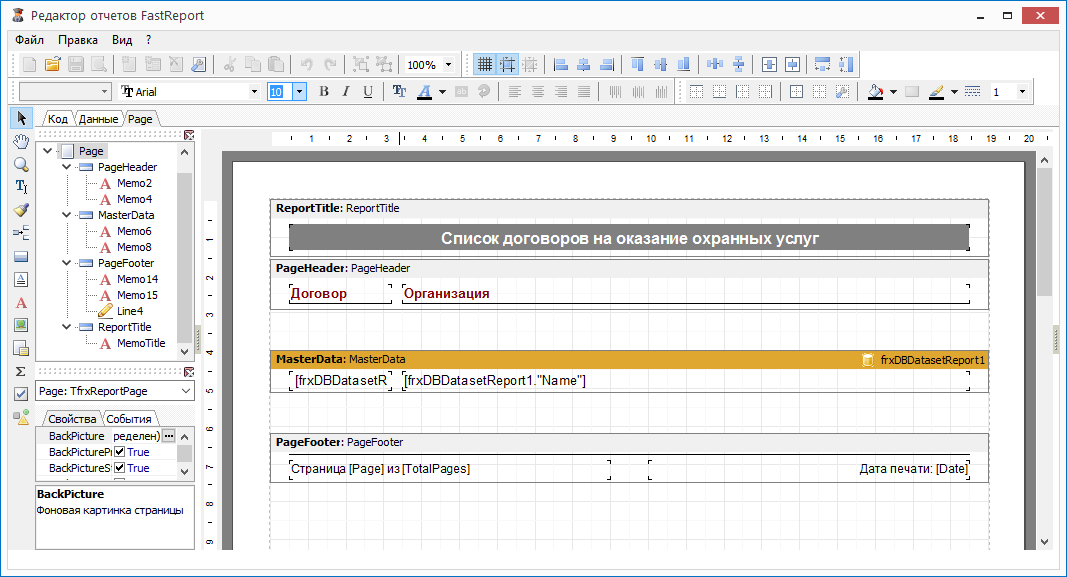The image size is (1067, 577).
Task: Align objects to bottom edges
Action: [x=684, y=65]
